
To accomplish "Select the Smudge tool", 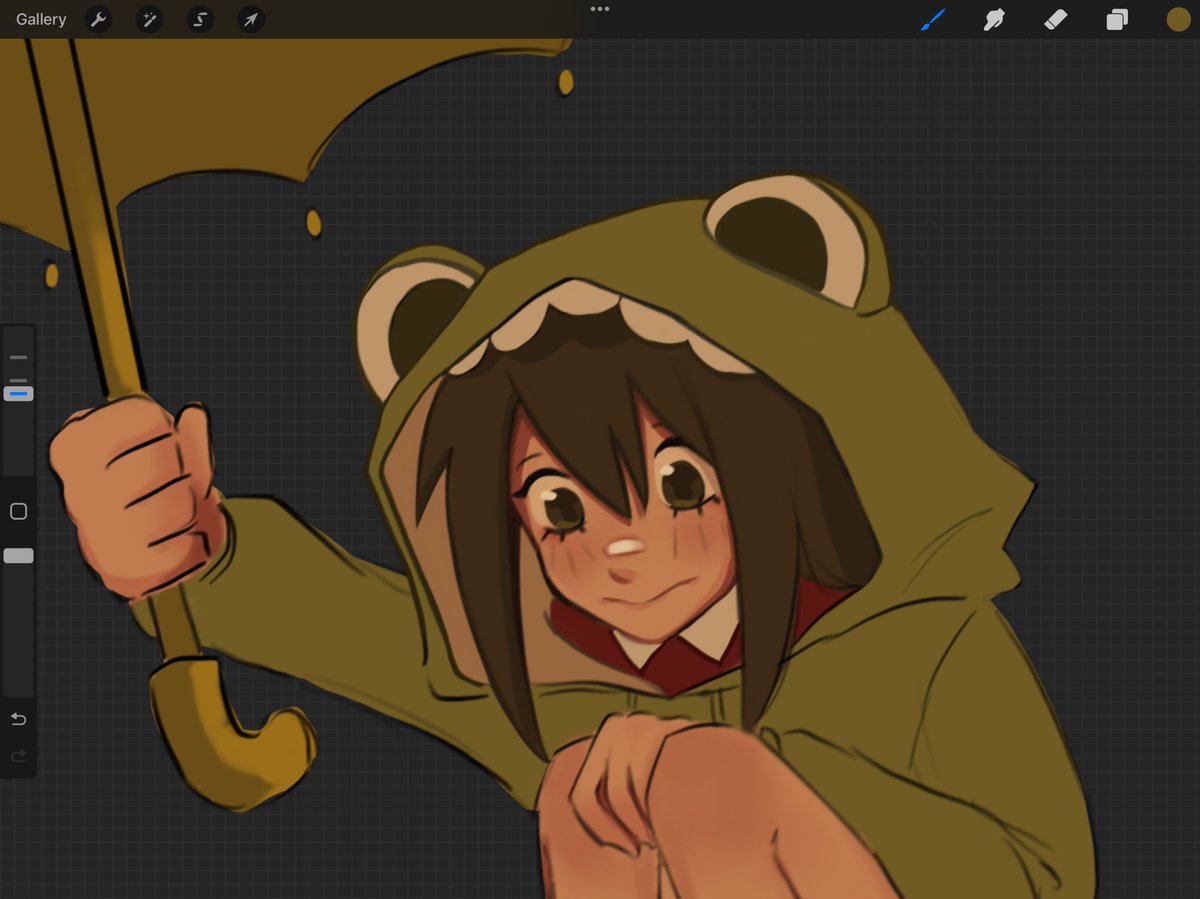I will [994, 19].
